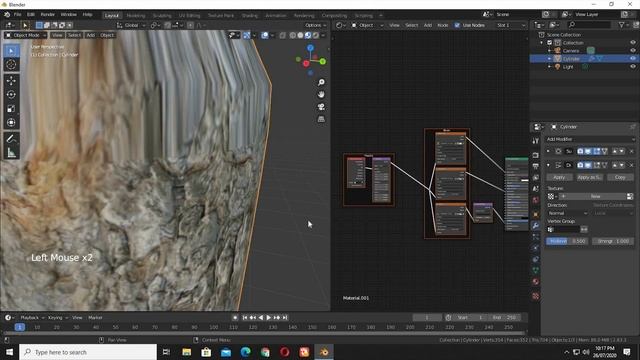Toggle Use Nodes checkbox

[x=457, y=25]
